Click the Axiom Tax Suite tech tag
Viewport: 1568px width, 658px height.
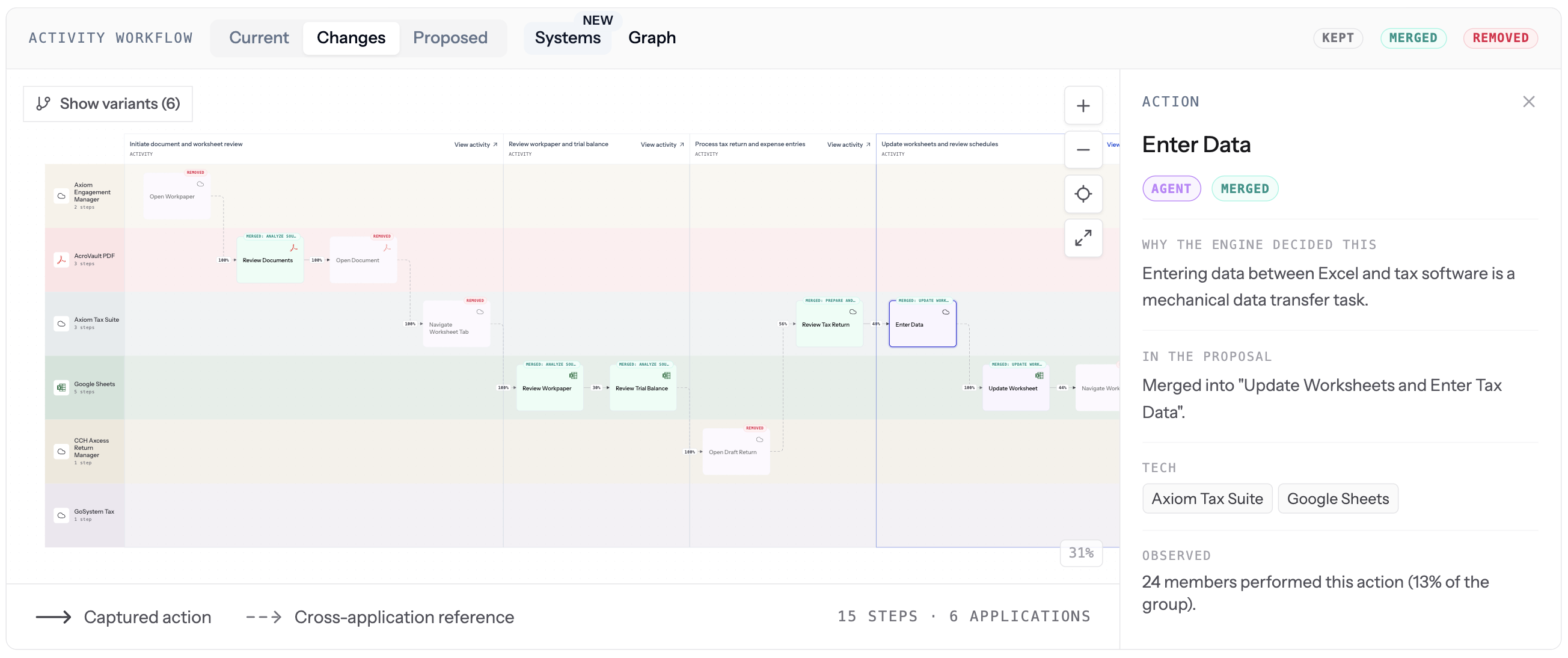click(1207, 499)
